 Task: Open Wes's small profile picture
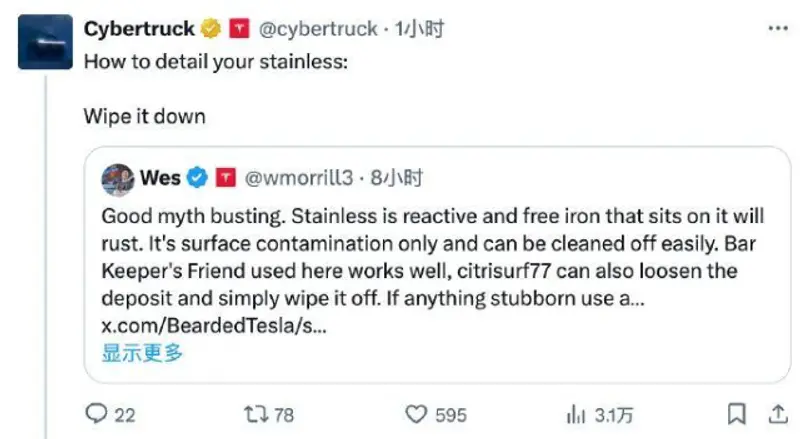(x=117, y=178)
